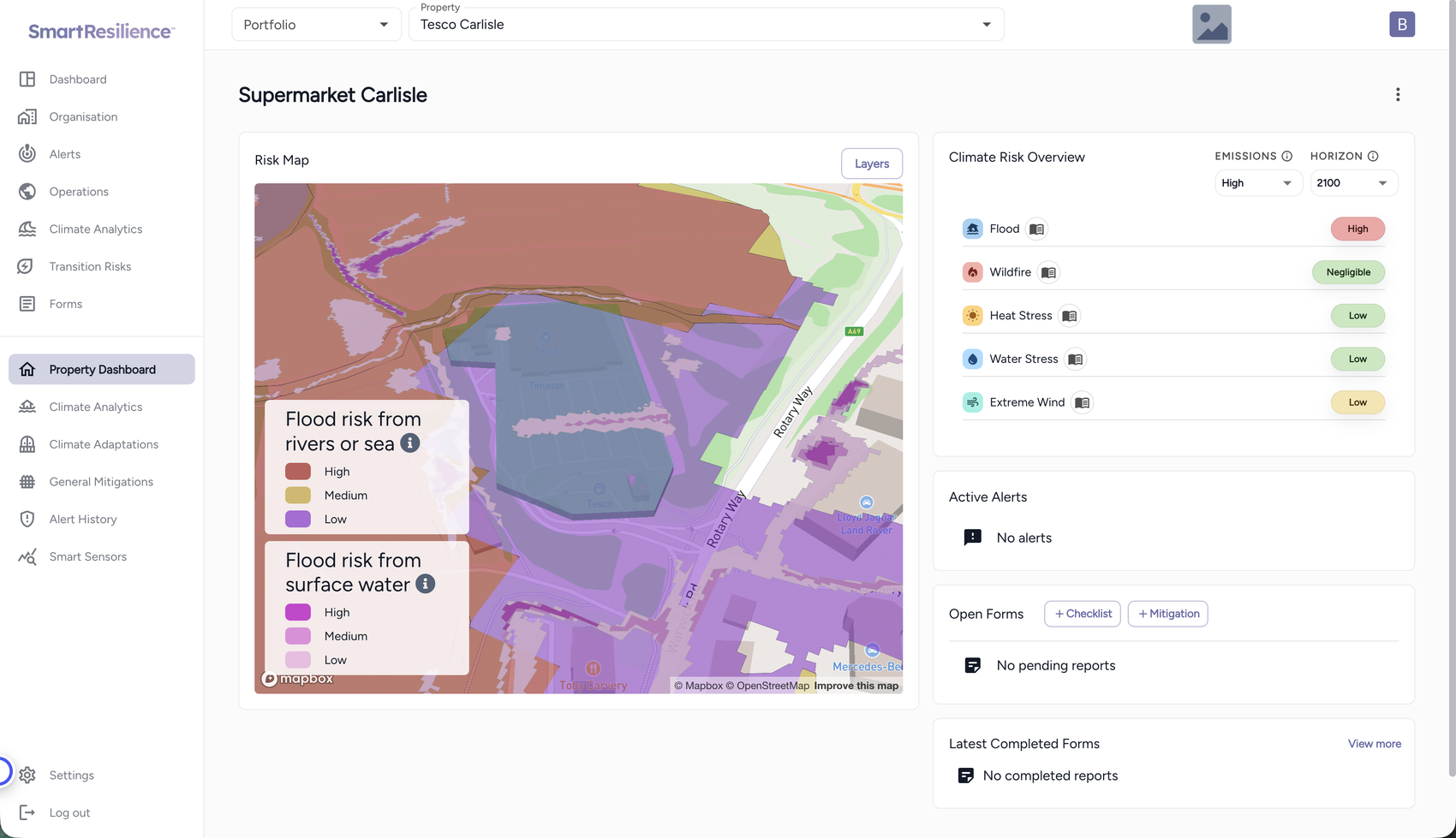Screen dimensions: 1456x838
Task: Click the property image thumbnail in header
Action: (x=1212, y=25)
